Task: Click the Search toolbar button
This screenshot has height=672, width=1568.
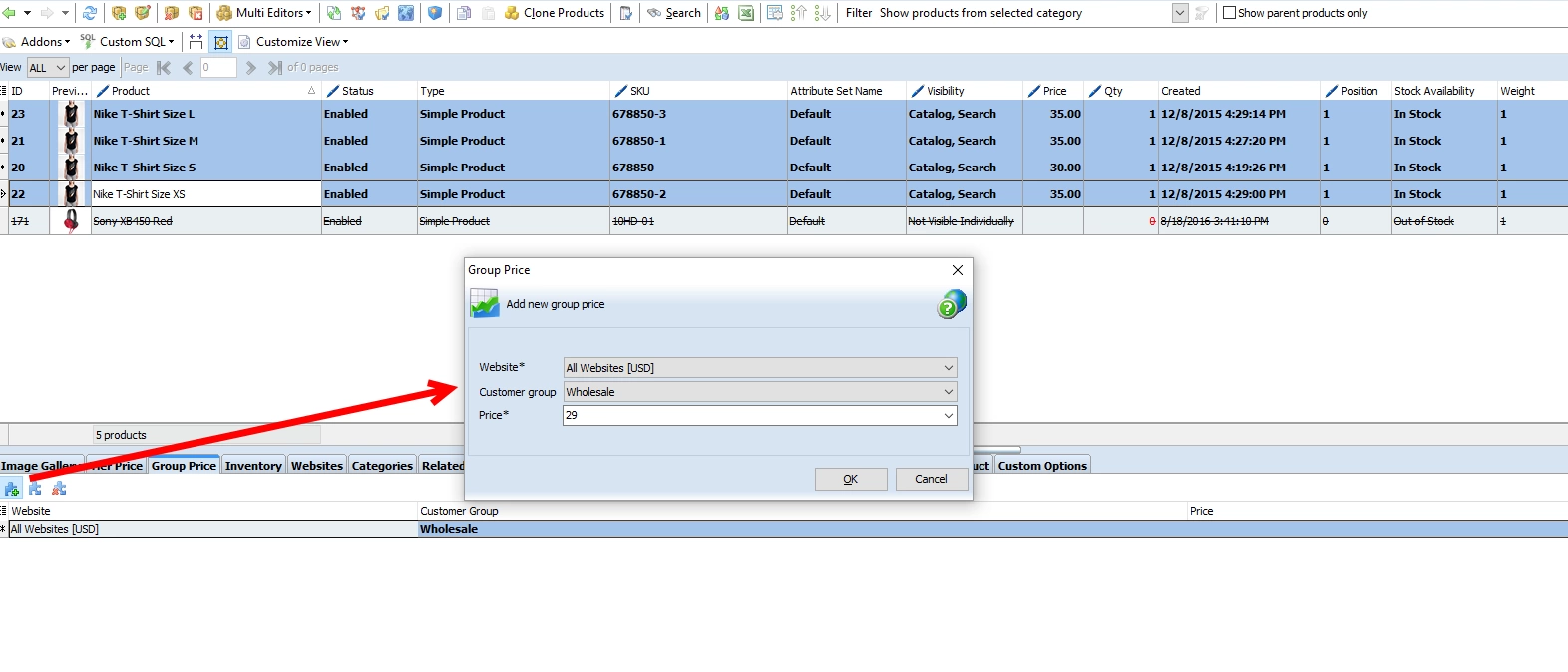Action: (674, 13)
